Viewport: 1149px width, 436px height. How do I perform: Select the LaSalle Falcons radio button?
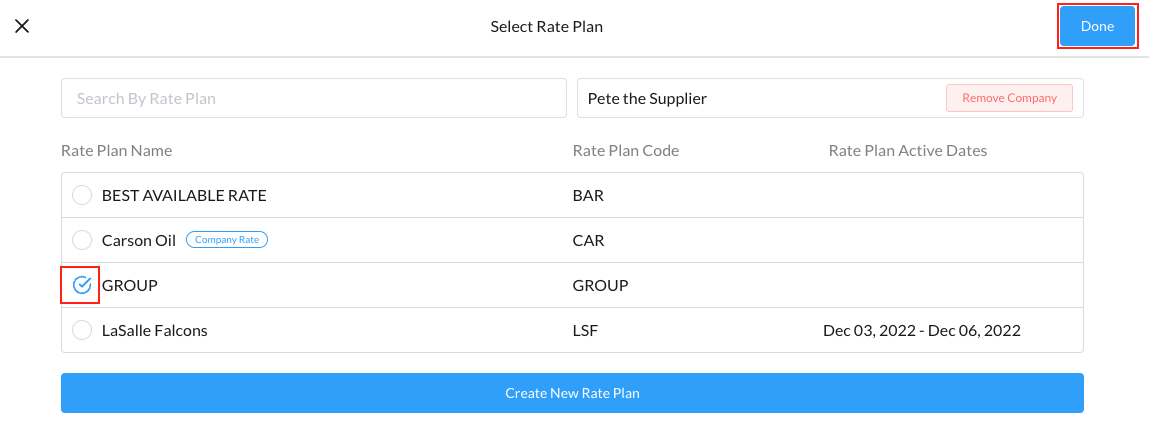pos(82,330)
